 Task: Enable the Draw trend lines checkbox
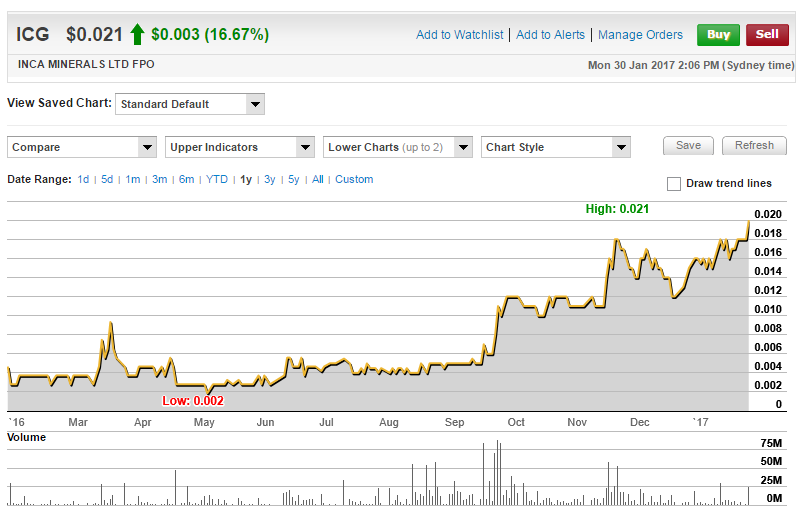coord(674,184)
